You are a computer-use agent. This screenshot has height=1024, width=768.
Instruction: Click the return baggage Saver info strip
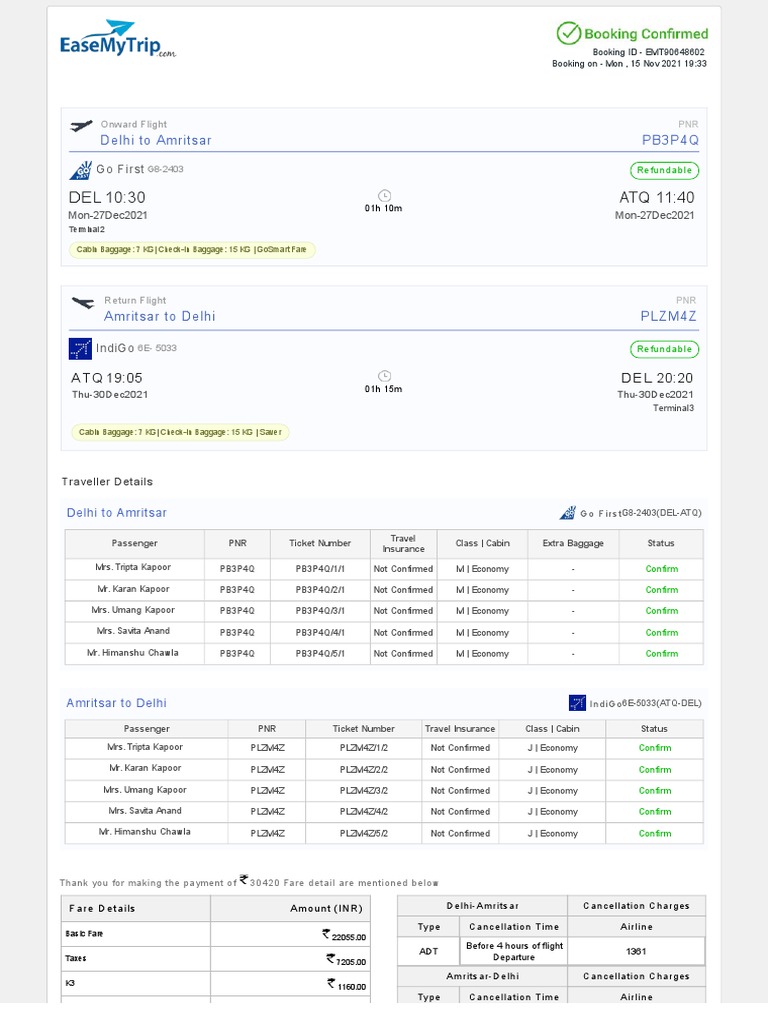179,432
